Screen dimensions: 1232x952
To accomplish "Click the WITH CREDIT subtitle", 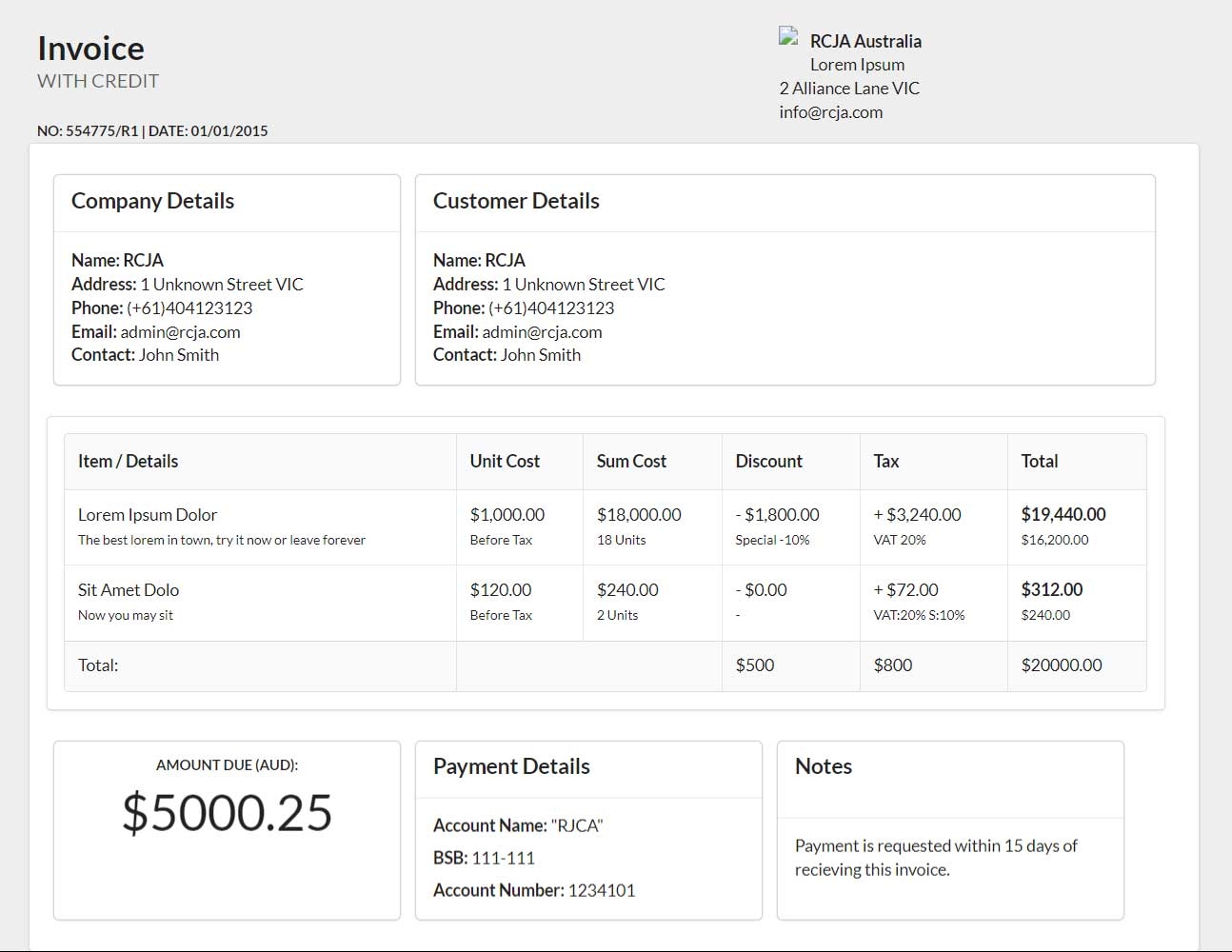I will click(98, 82).
